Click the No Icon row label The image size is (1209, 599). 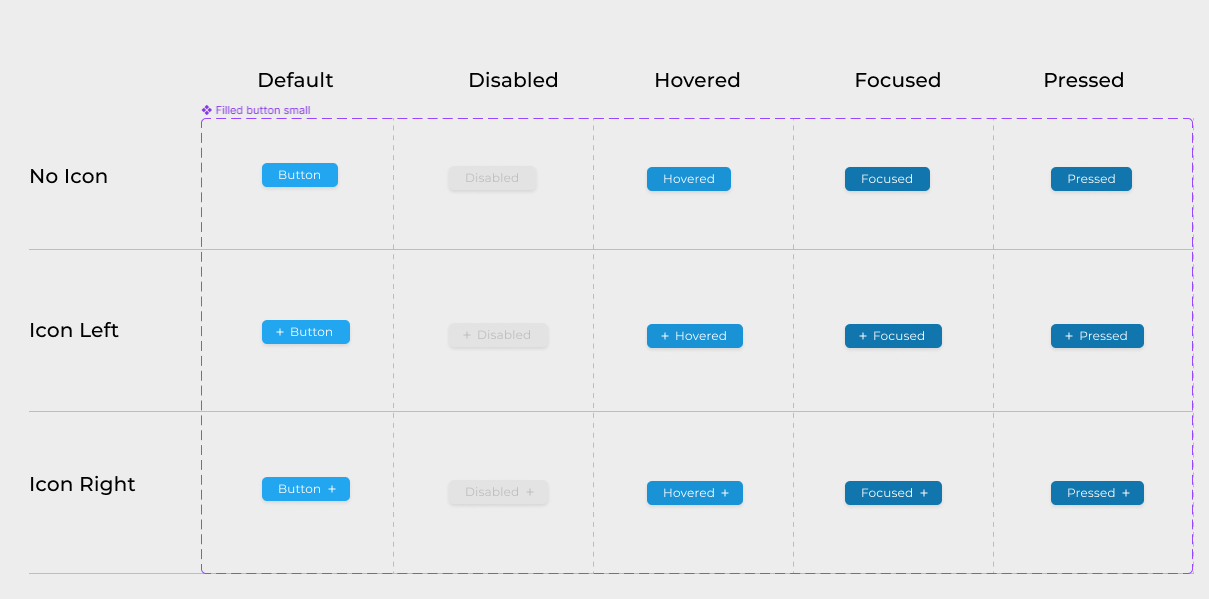(x=68, y=176)
